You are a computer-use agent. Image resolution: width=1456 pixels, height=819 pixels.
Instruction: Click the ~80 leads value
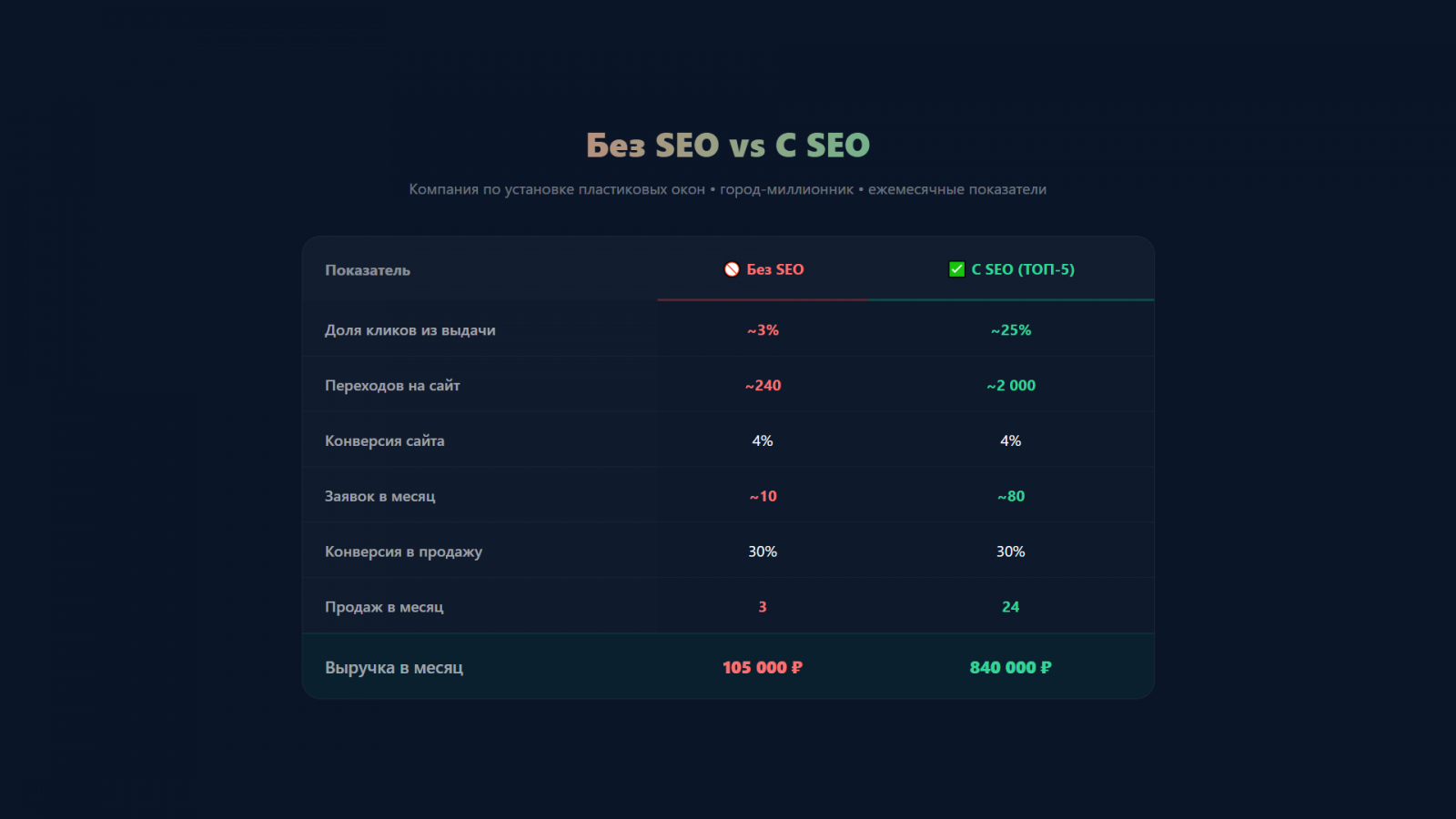(x=1010, y=497)
